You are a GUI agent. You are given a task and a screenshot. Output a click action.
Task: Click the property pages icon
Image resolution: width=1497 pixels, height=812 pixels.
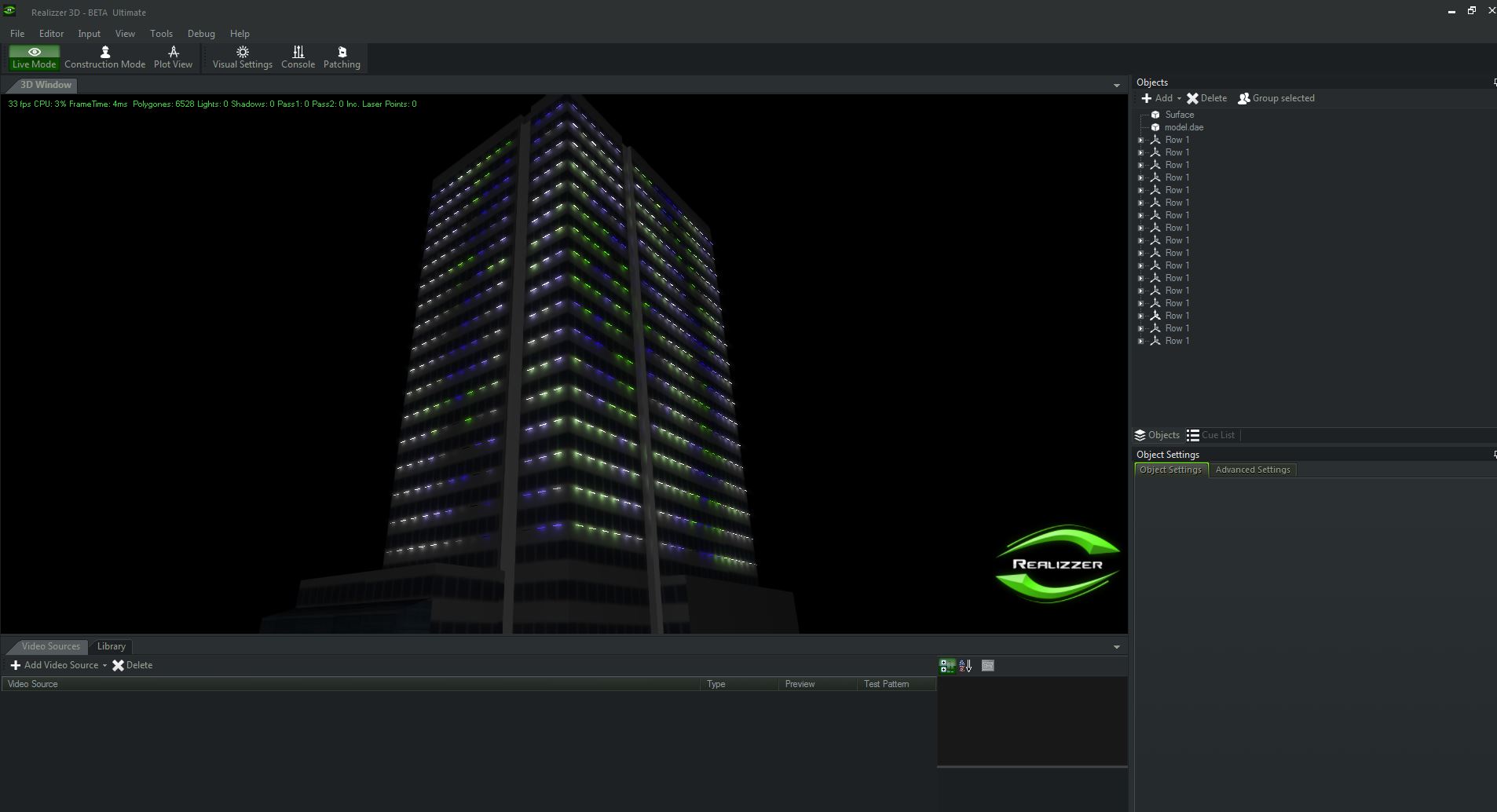coord(988,666)
